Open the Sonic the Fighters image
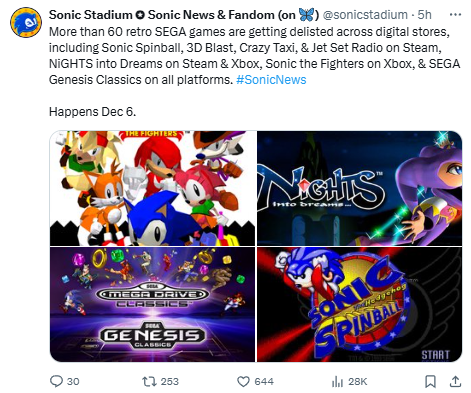 tap(152, 188)
